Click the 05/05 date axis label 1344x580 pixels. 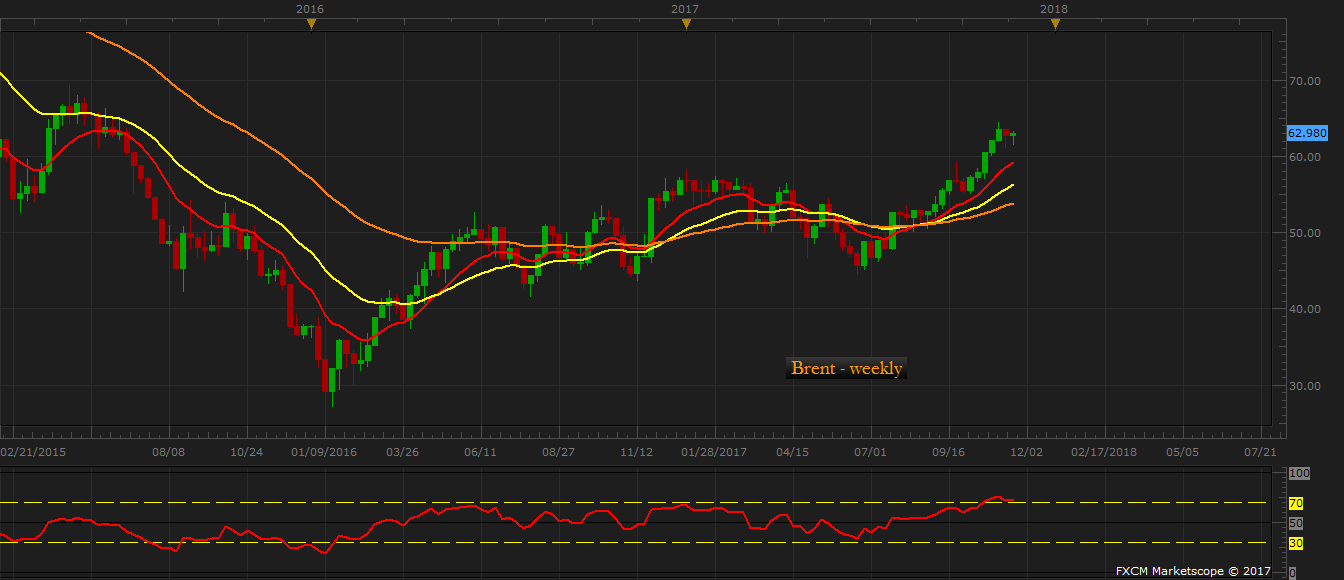1182,452
